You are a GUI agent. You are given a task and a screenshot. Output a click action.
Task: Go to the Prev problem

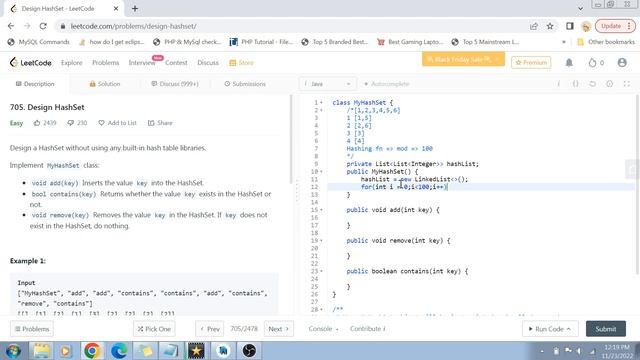point(210,329)
